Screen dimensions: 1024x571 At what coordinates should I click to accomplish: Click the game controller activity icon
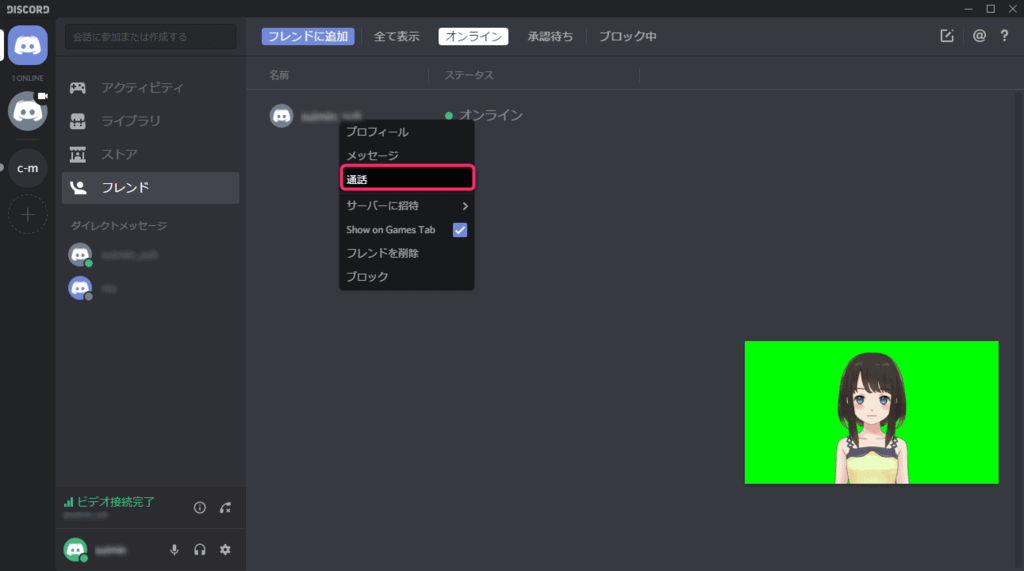click(x=78, y=88)
